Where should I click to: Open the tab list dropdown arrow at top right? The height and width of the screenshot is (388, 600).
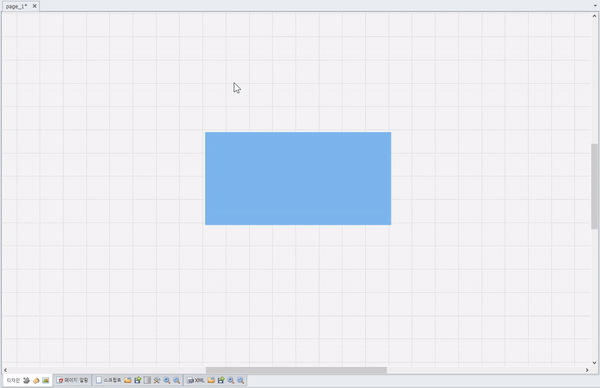click(595, 6)
